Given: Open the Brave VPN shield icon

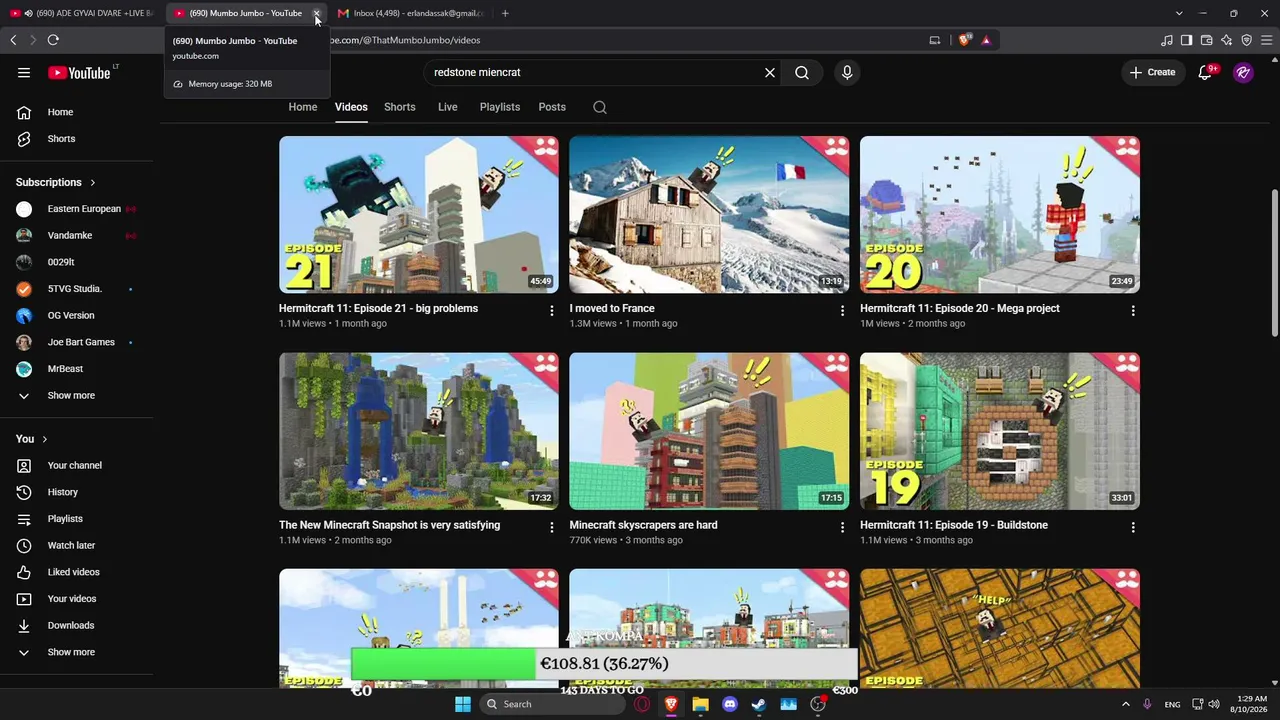Looking at the screenshot, I should pyautogui.click(x=1247, y=40).
